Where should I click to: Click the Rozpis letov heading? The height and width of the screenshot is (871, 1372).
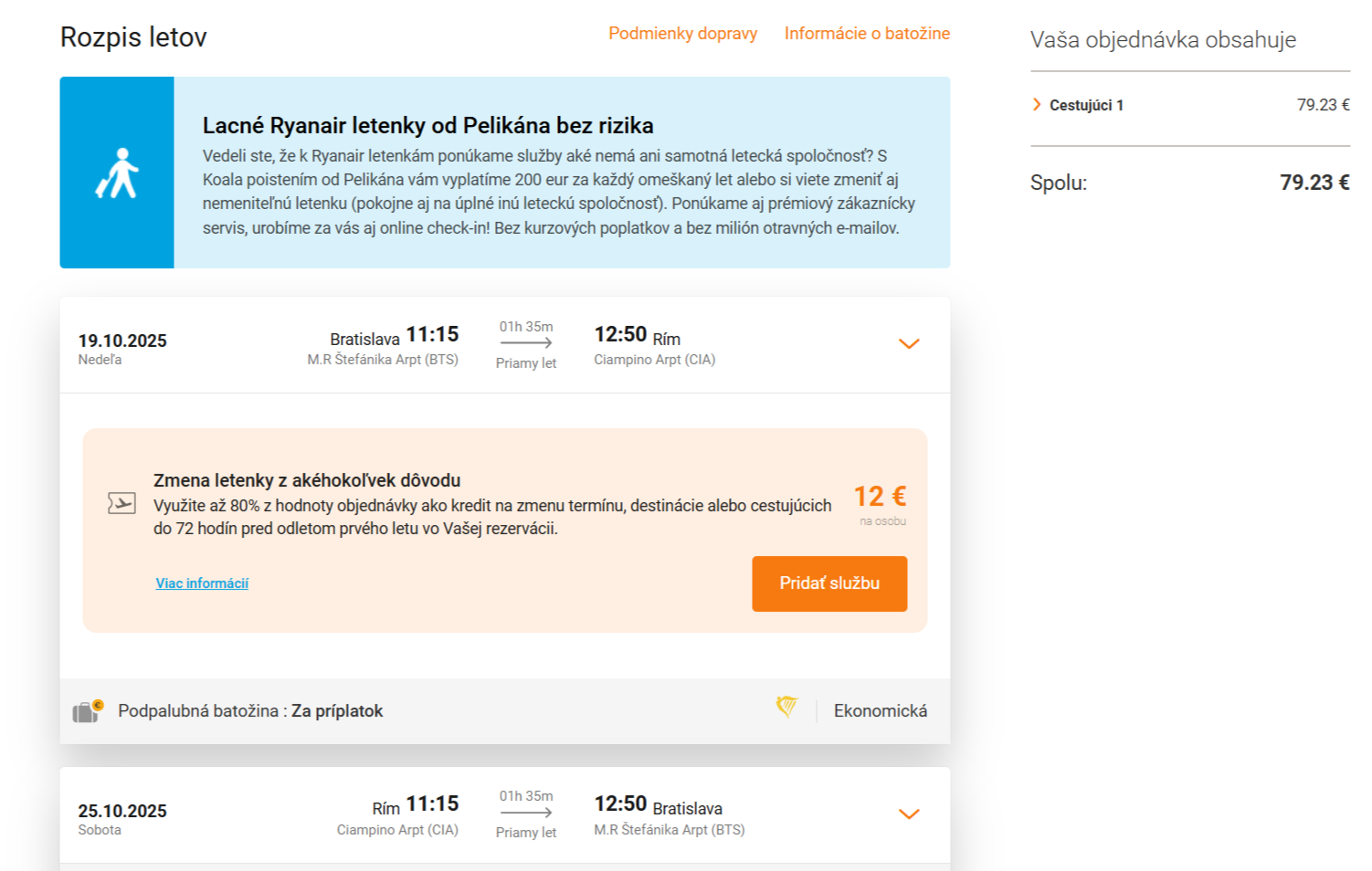133,37
